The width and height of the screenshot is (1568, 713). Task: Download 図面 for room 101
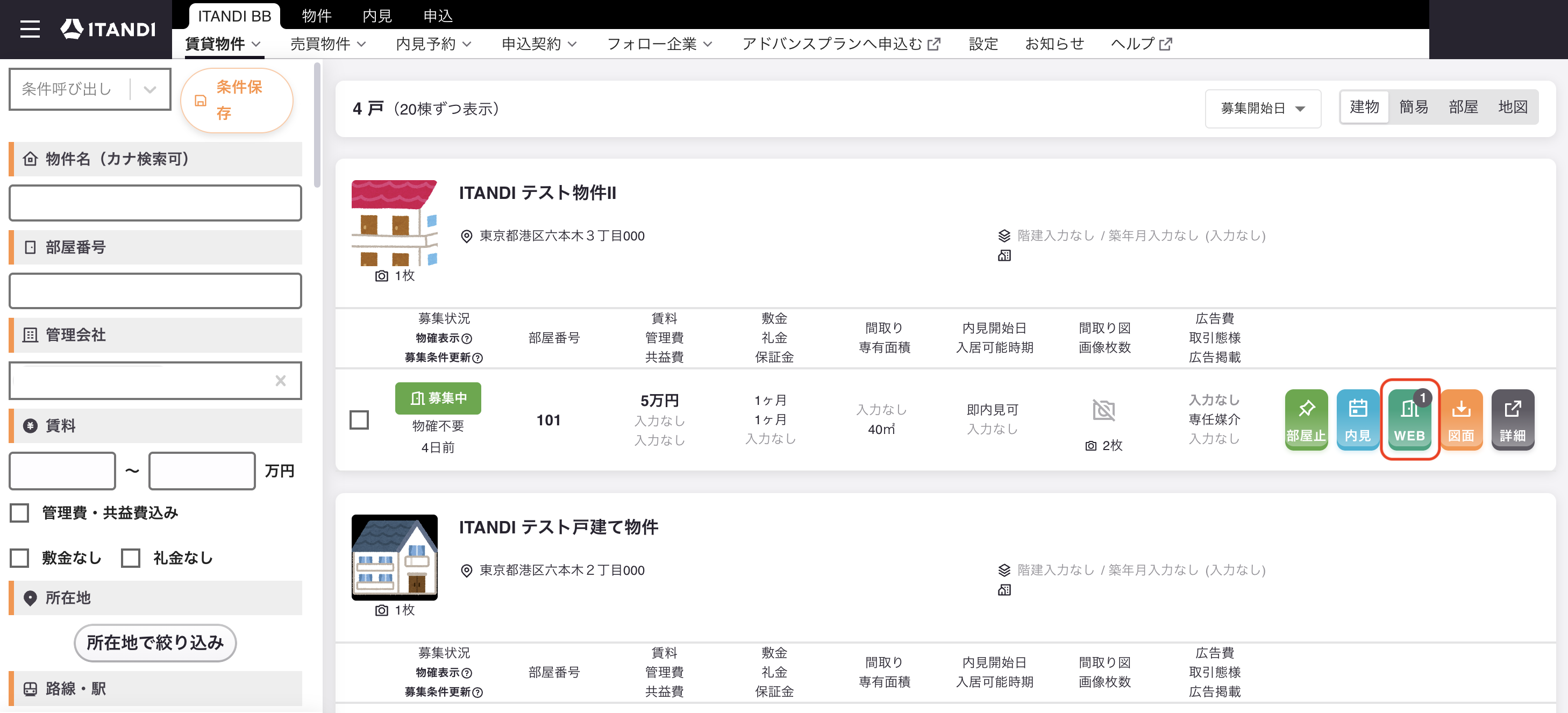point(1461,419)
